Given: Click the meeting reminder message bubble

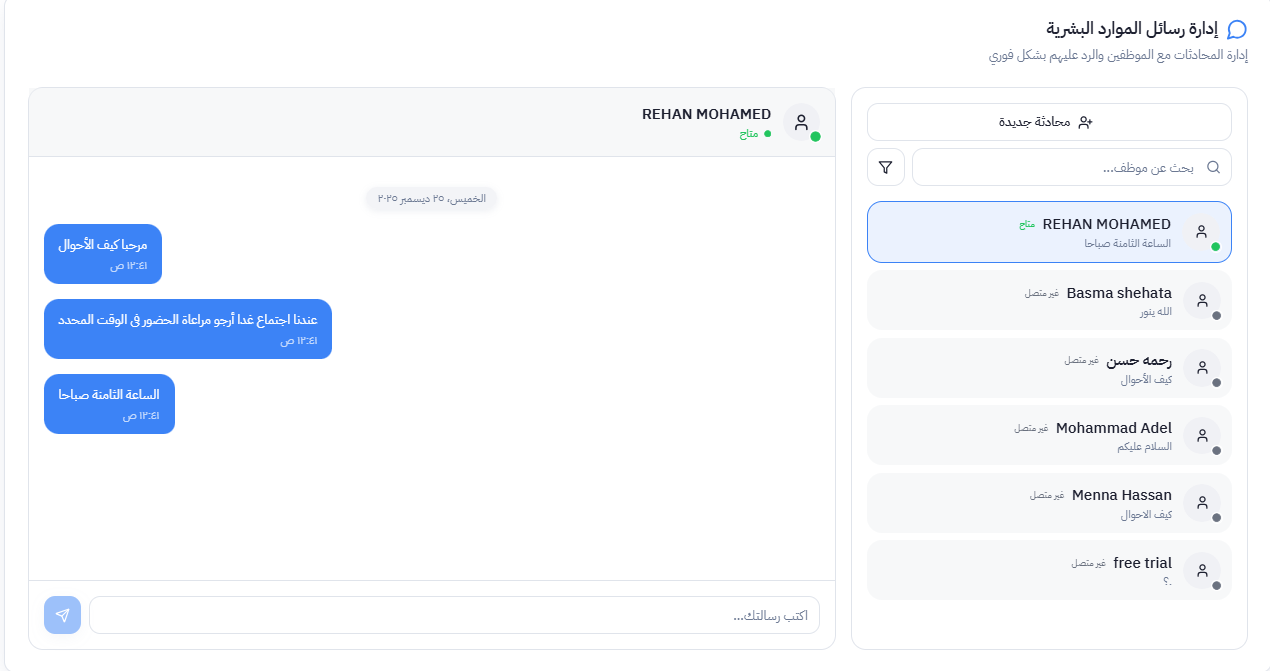Looking at the screenshot, I should [188, 329].
